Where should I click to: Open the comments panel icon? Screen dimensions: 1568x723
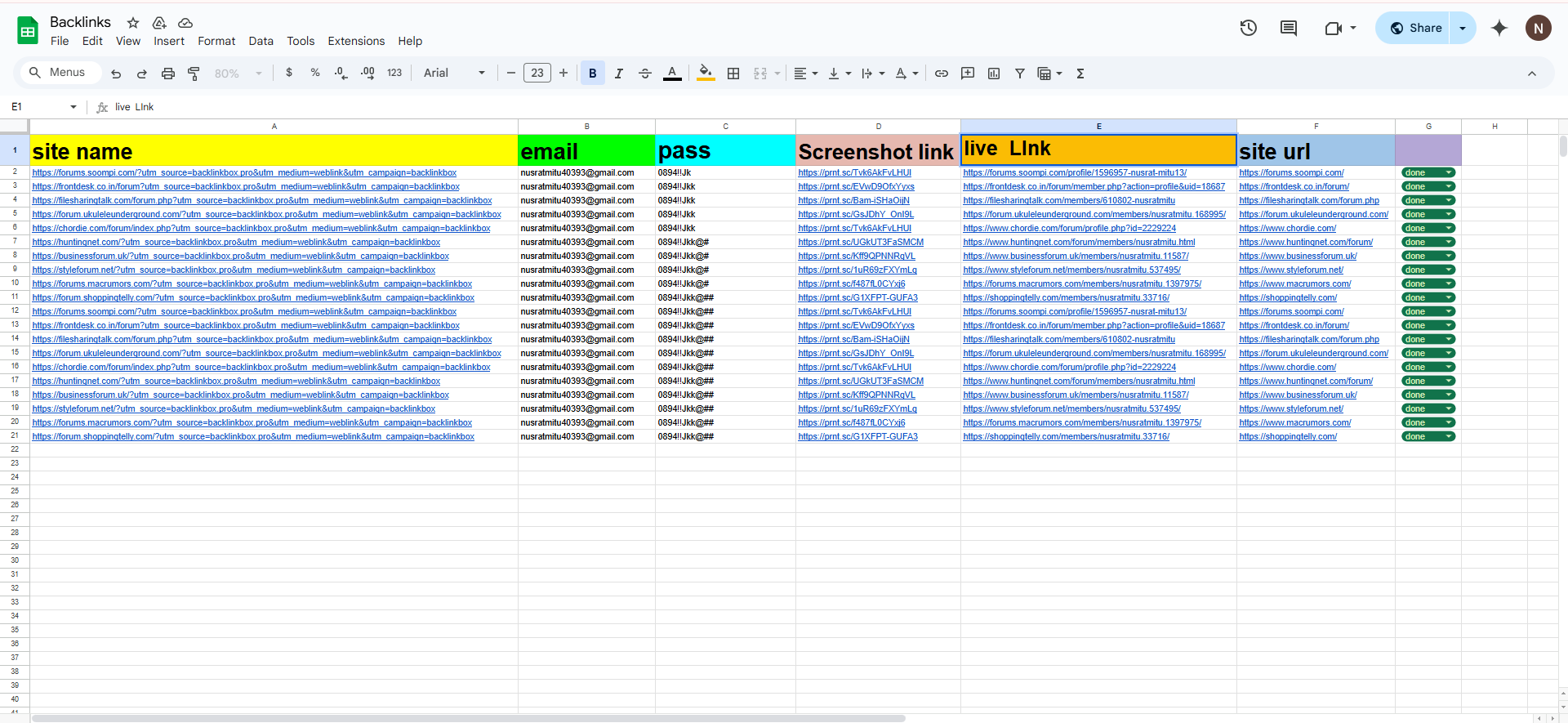click(1289, 28)
